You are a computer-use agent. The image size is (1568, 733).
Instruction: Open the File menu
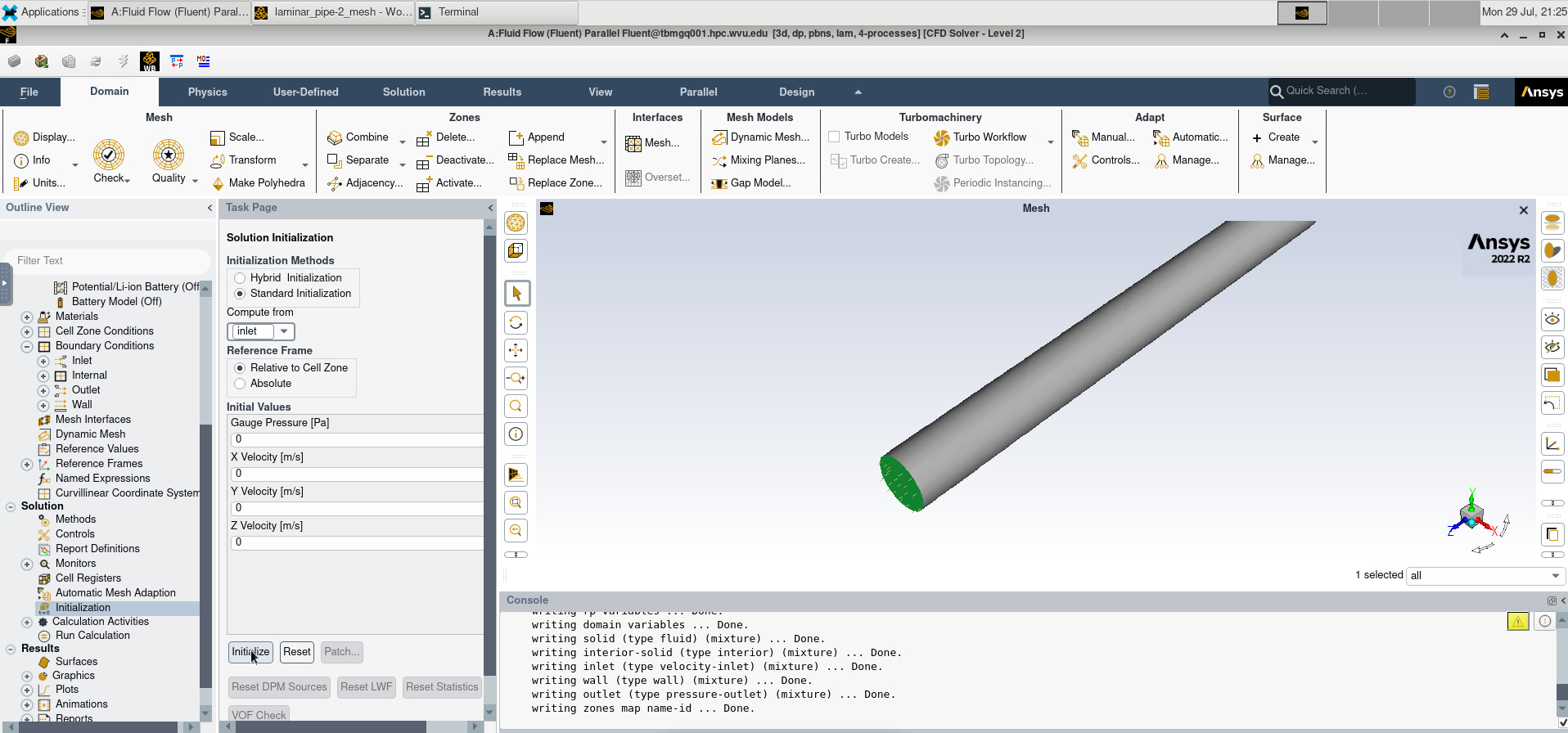(x=29, y=92)
